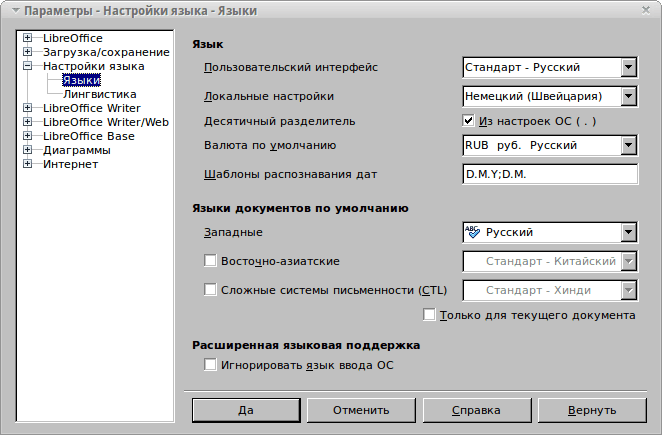Expand the LibreOffice Writer node
The height and width of the screenshot is (435, 662).
click(x=27, y=108)
